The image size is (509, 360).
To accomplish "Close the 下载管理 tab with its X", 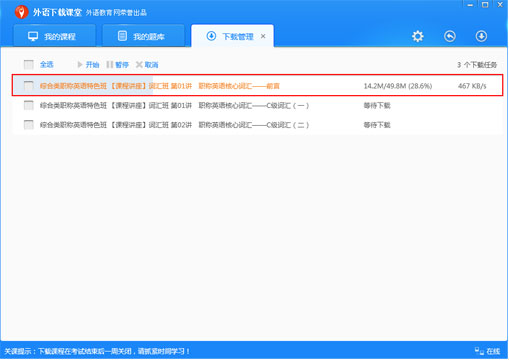I will pyautogui.click(x=263, y=36).
